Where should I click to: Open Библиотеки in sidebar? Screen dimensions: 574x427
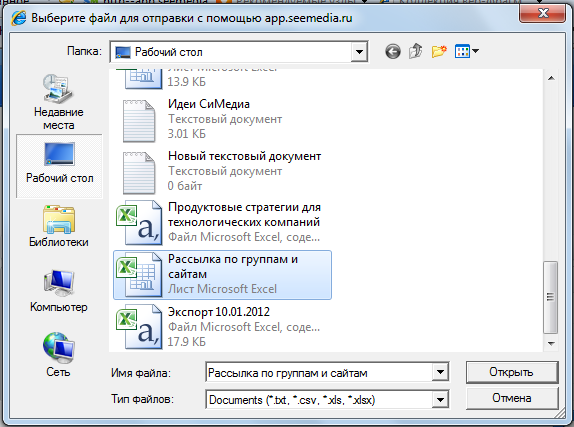[x=59, y=227]
